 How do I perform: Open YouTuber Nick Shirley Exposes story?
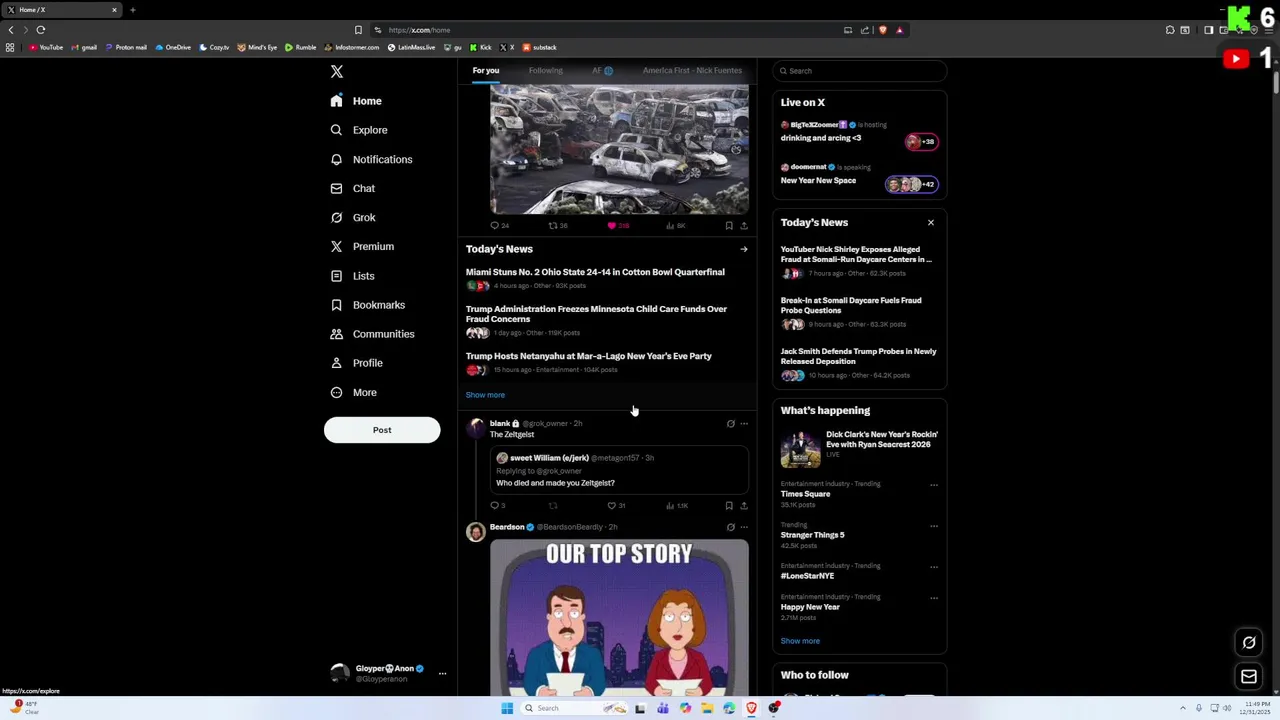(x=856, y=254)
